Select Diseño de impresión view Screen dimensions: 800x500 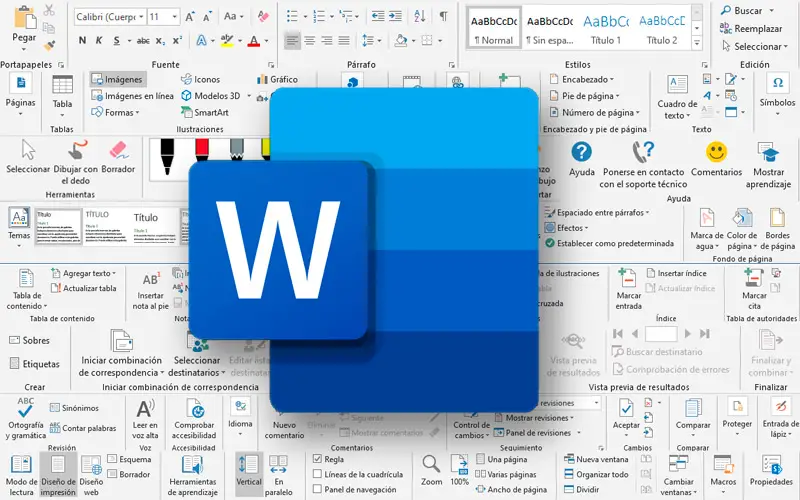58,475
